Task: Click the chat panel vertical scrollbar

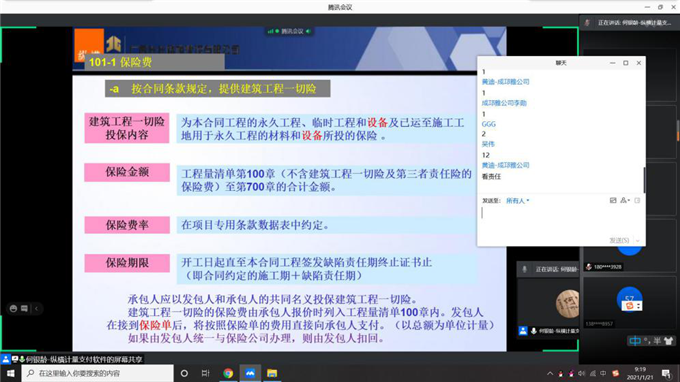Action: [x=644, y=180]
